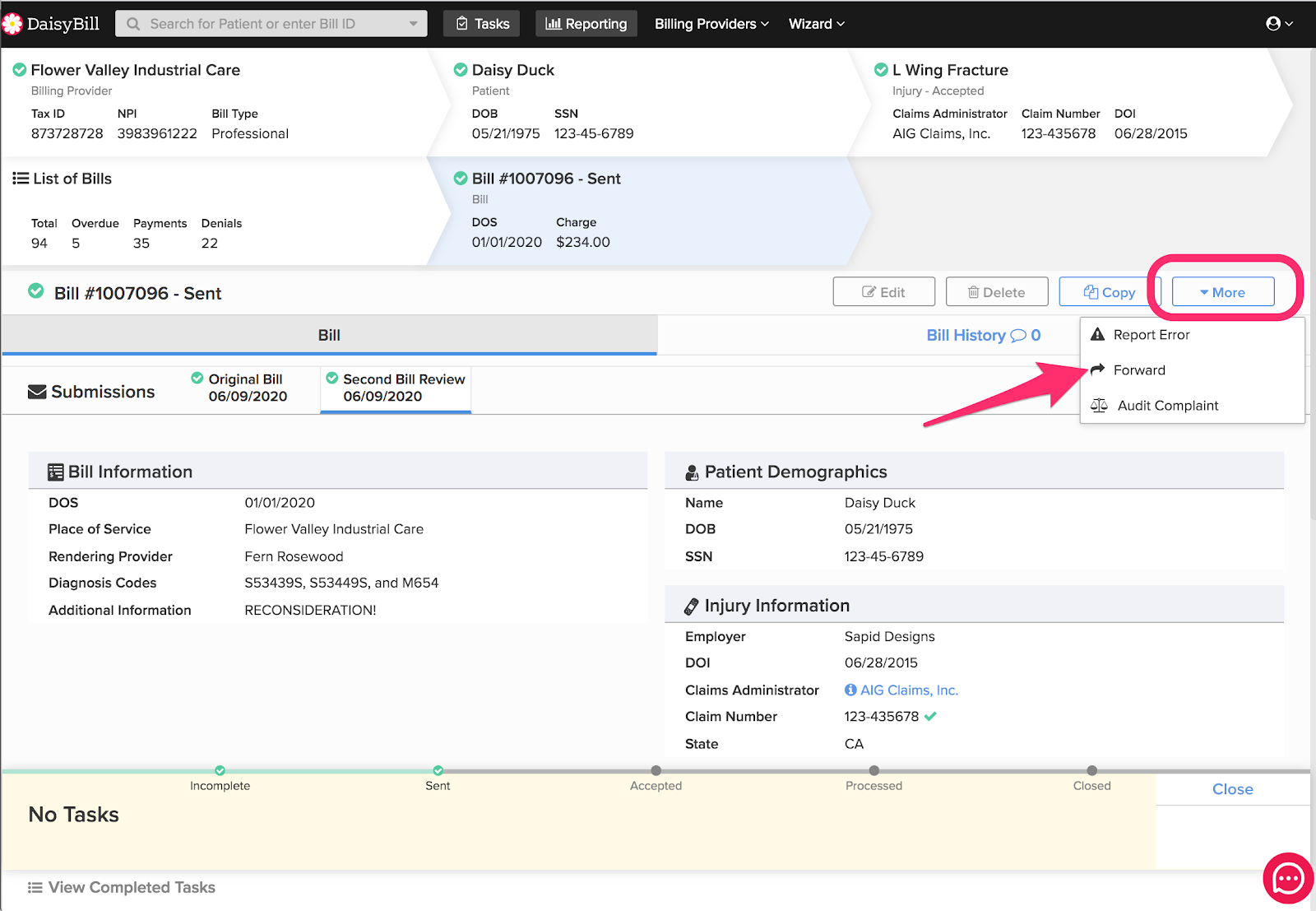Image resolution: width=1316 pixels, height=911 pixels.
Task: Click the Closed status marker on progress bar
Action: point(1091,771)
